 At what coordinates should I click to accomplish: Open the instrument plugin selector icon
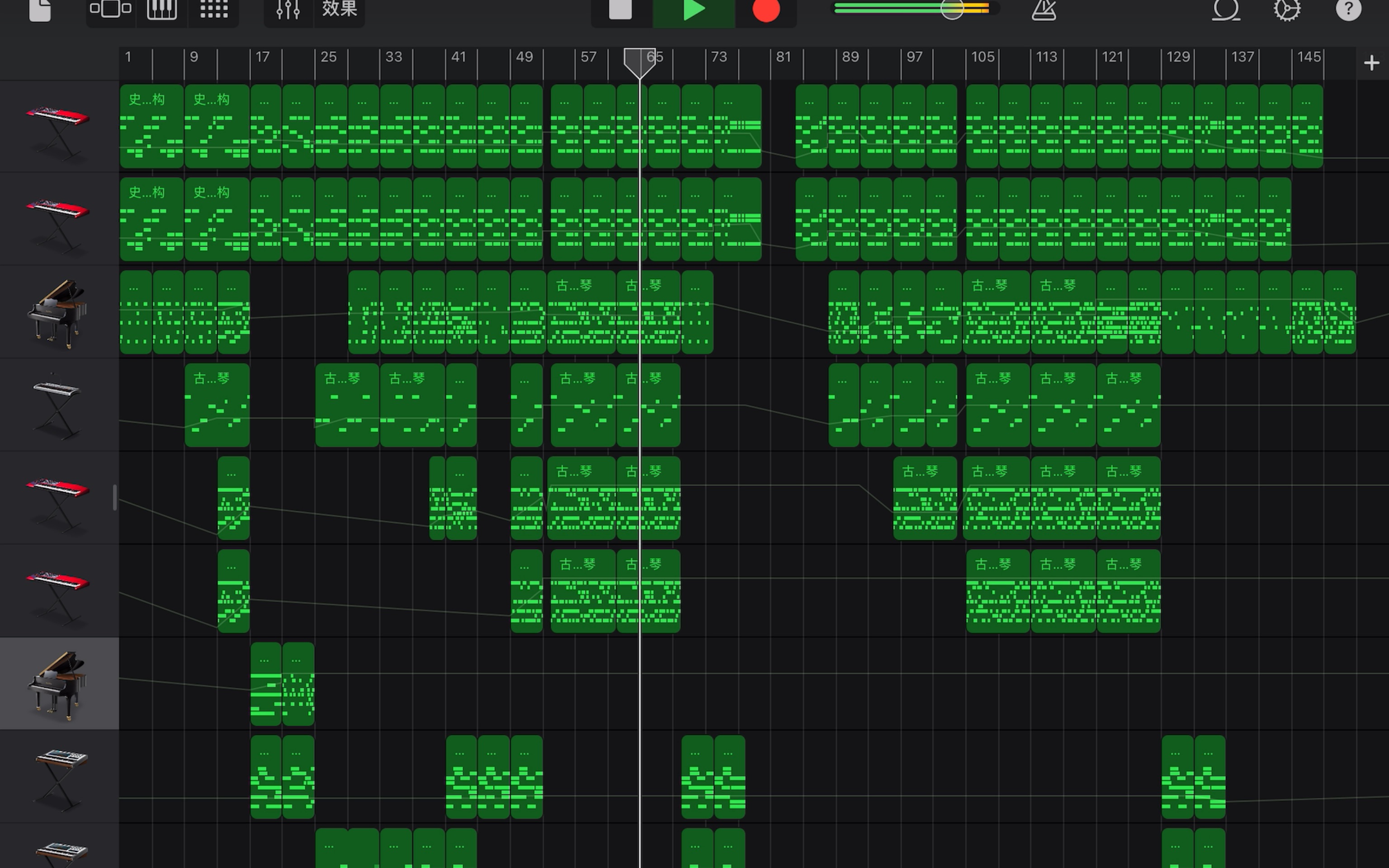161,10
